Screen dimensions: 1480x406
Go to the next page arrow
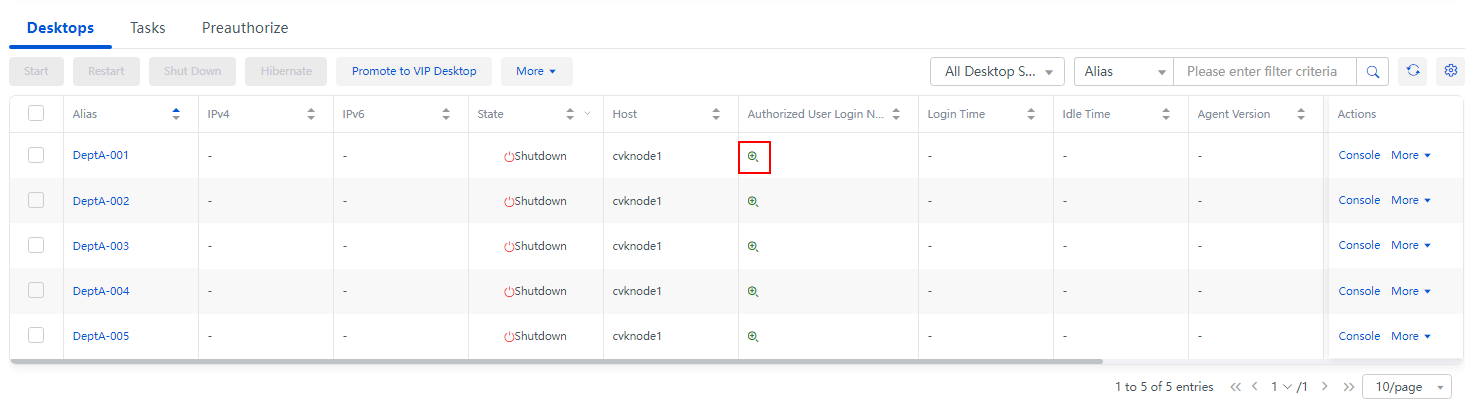[x=1325, y=386]
